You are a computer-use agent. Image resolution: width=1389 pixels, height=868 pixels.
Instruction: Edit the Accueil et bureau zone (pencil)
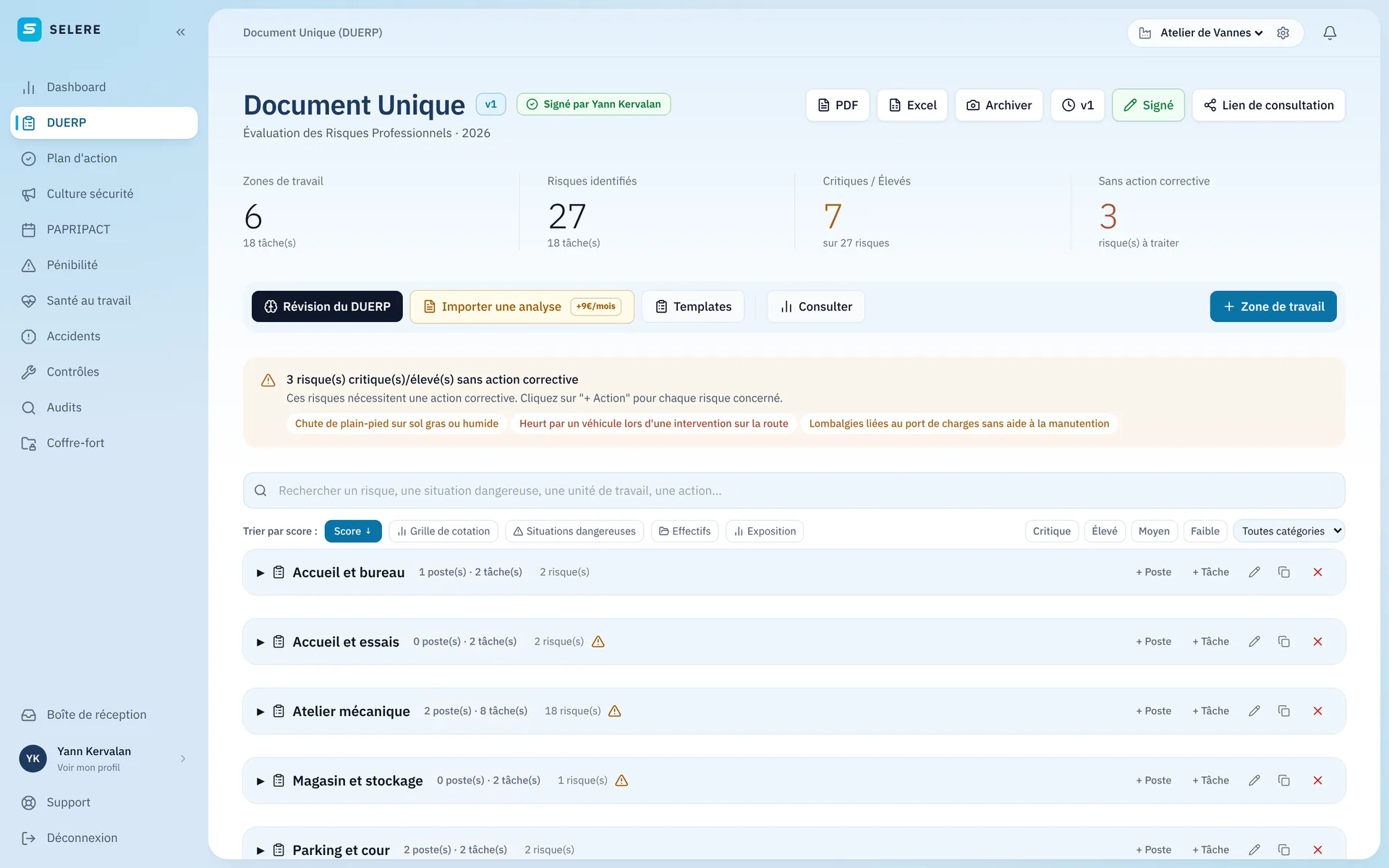click(x=1254, y=572)
